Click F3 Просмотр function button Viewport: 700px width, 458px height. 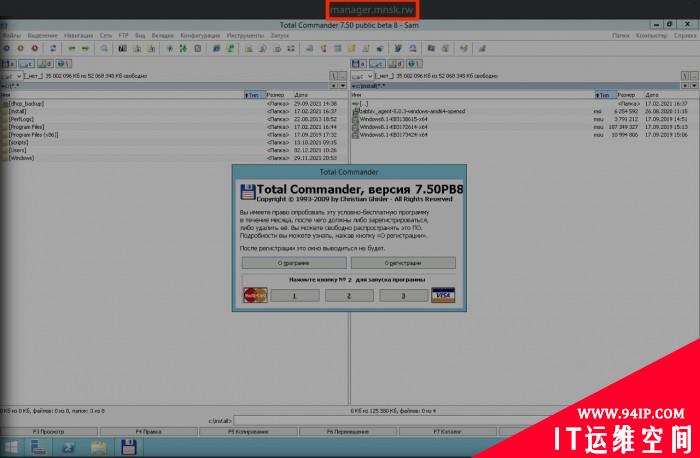point(49,432)
